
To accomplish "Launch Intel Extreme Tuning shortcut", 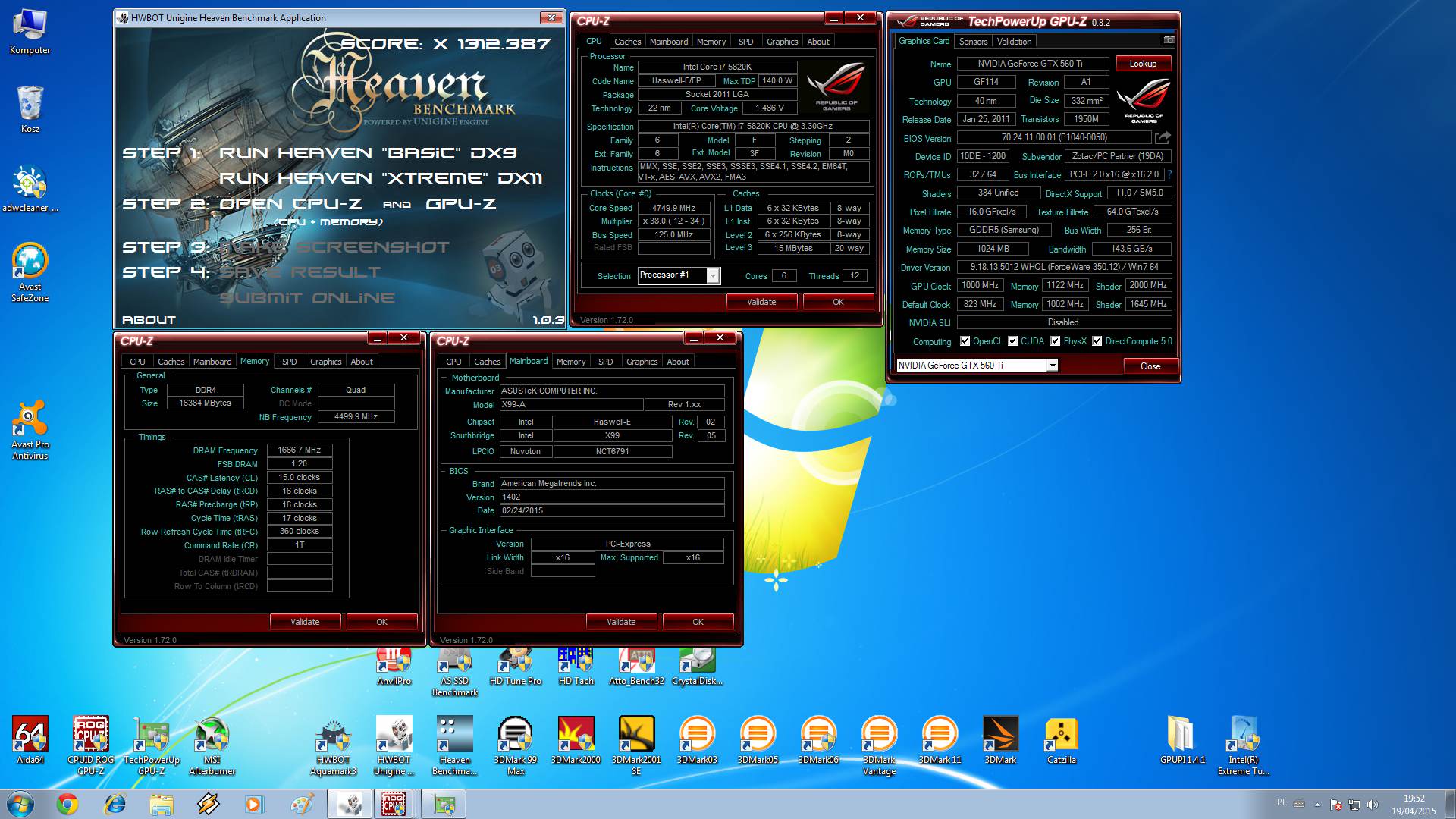I will [x=1243, y=745].
